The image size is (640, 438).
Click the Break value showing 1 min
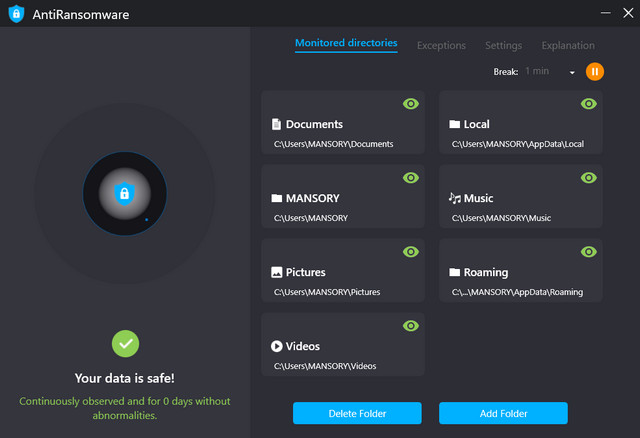coord(537,72)
